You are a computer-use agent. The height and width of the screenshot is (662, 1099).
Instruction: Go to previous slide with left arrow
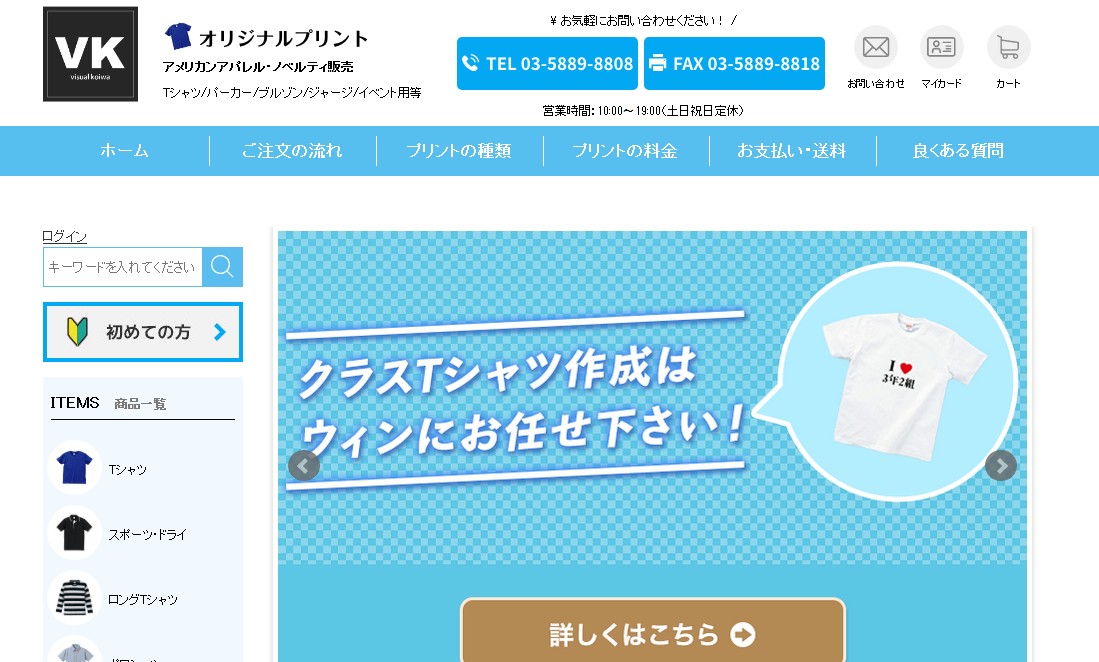tap(303, 466)
